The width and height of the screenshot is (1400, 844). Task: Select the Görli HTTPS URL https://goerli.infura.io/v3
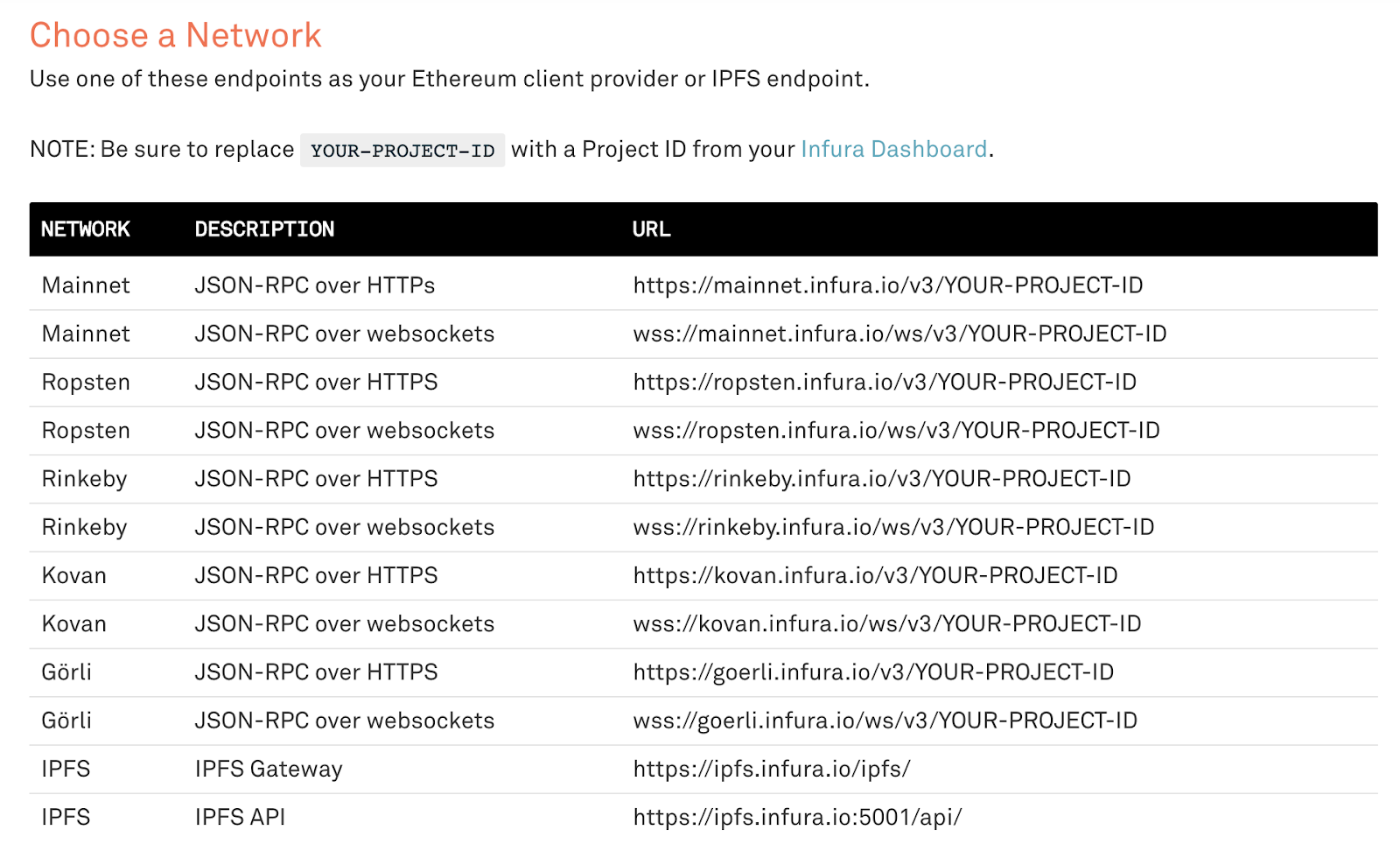pyautogui.click(x=873, y=672)
